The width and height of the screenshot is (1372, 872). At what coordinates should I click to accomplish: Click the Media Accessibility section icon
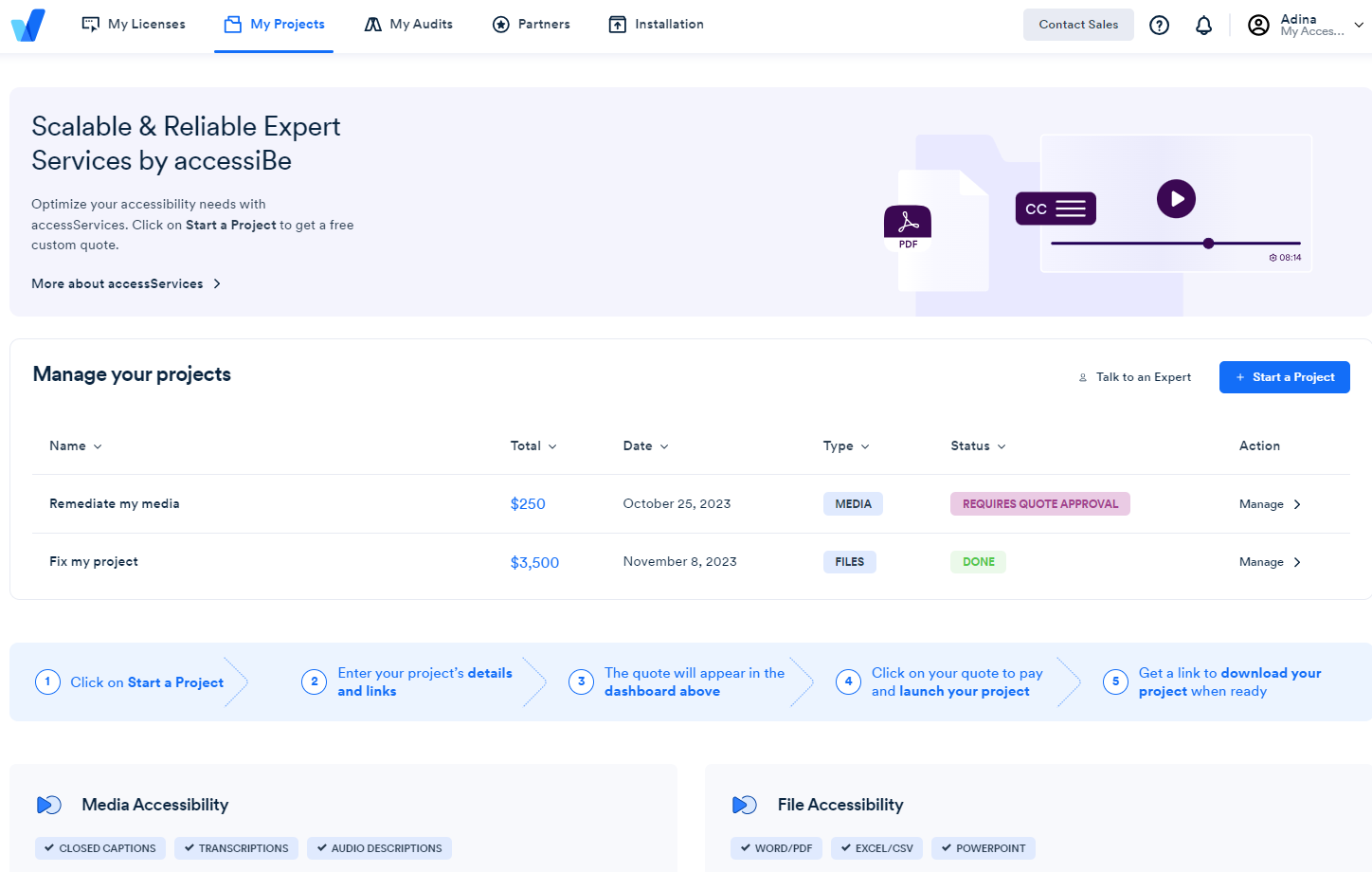click(49, 805)
